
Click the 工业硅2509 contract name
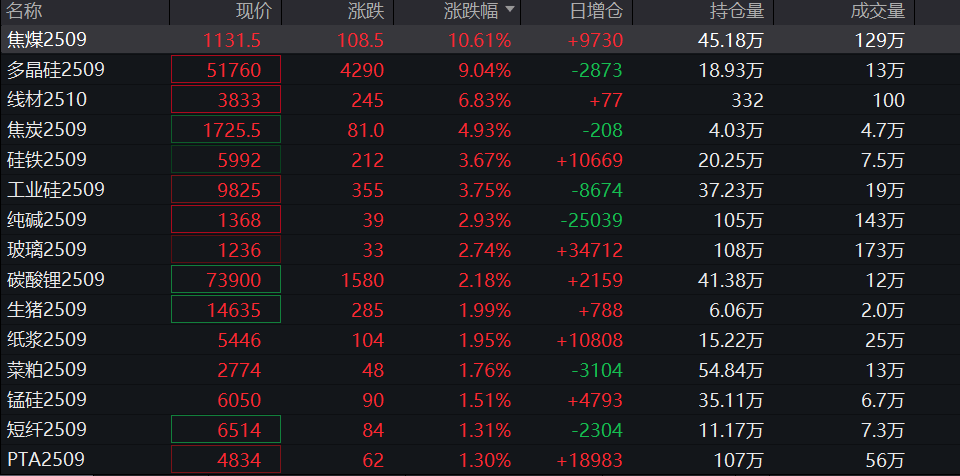click(x=55, y=190)
